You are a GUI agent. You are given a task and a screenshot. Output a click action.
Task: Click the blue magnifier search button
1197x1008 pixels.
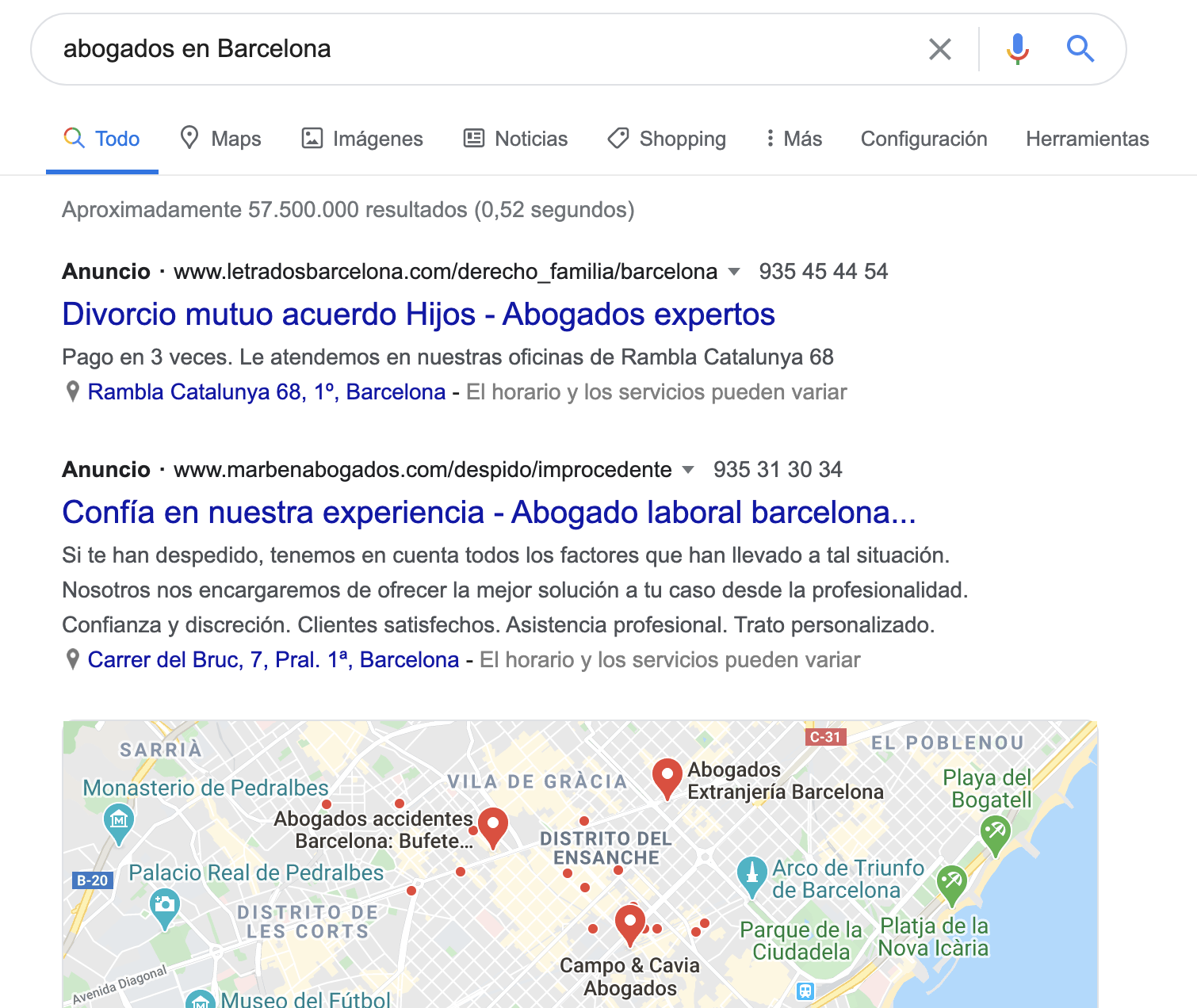point(1080,49)
